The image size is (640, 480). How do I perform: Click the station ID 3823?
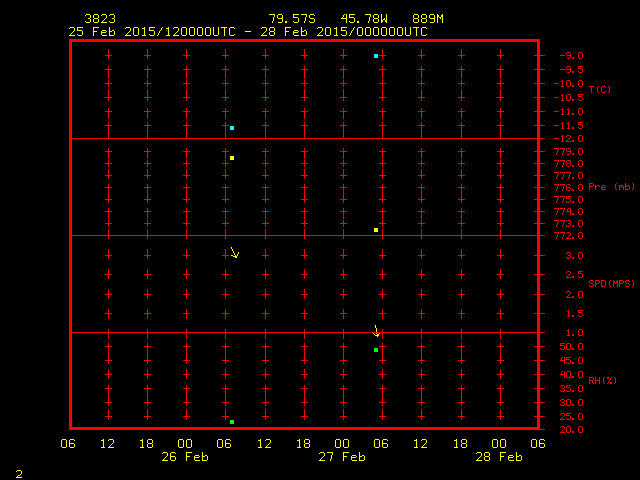[x=99, y=19]
